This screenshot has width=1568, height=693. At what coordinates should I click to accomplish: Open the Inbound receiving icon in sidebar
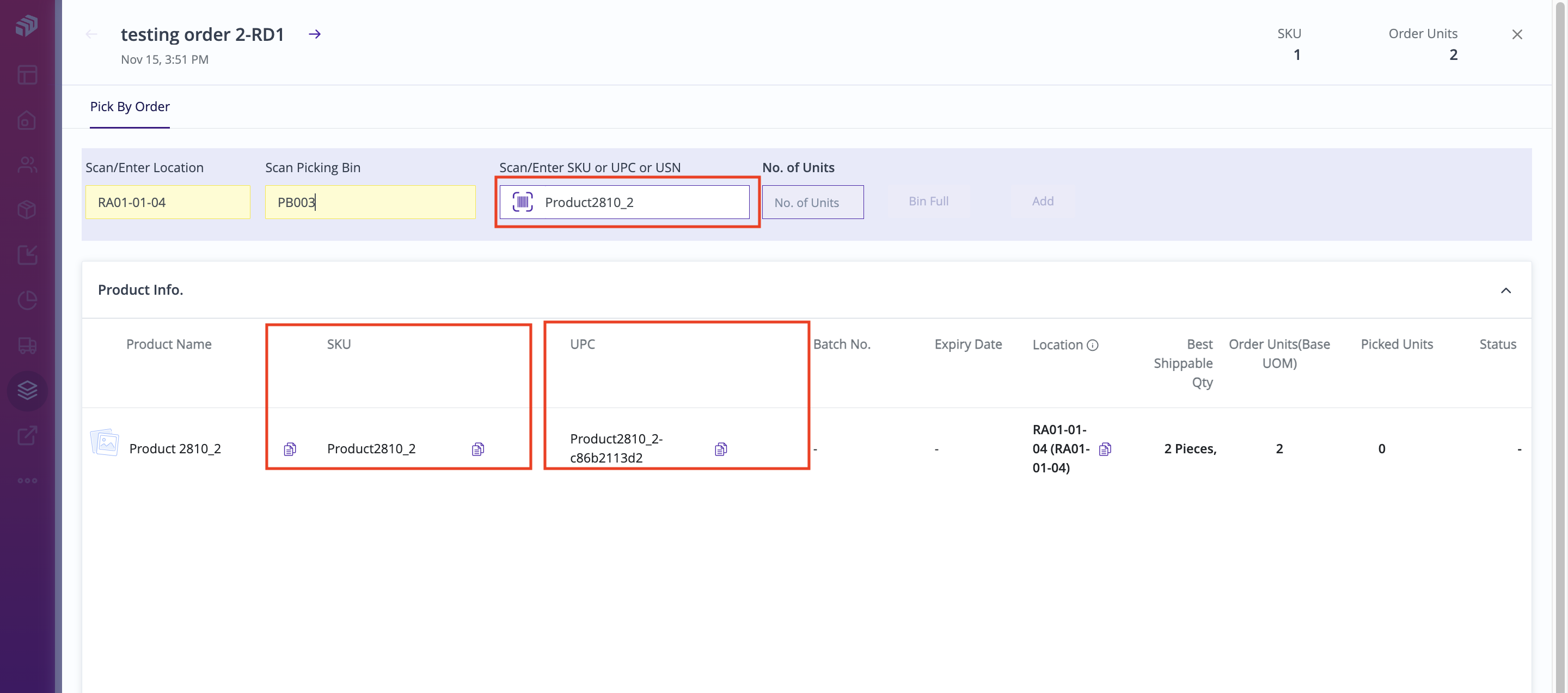tap(27, 256)
